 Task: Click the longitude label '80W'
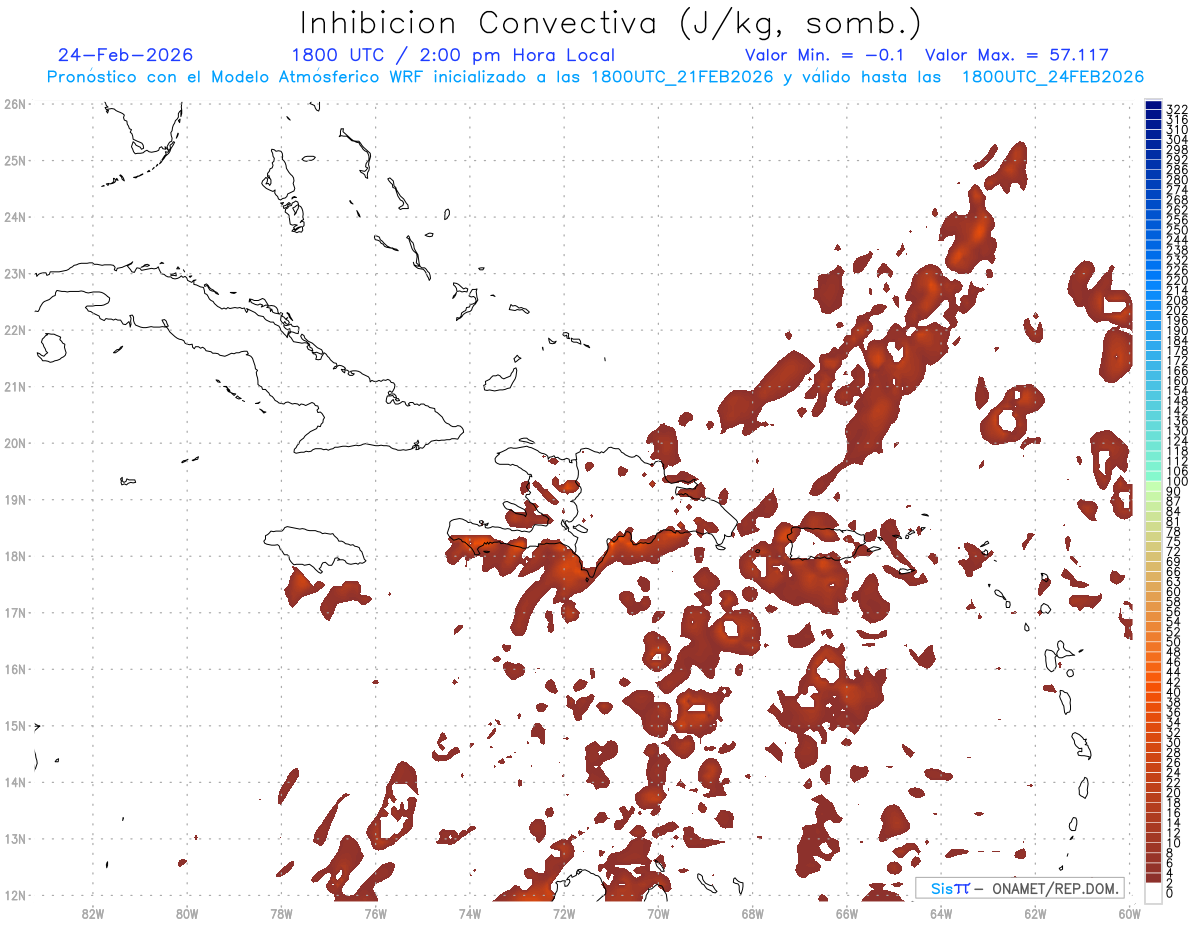coord(186,913)
